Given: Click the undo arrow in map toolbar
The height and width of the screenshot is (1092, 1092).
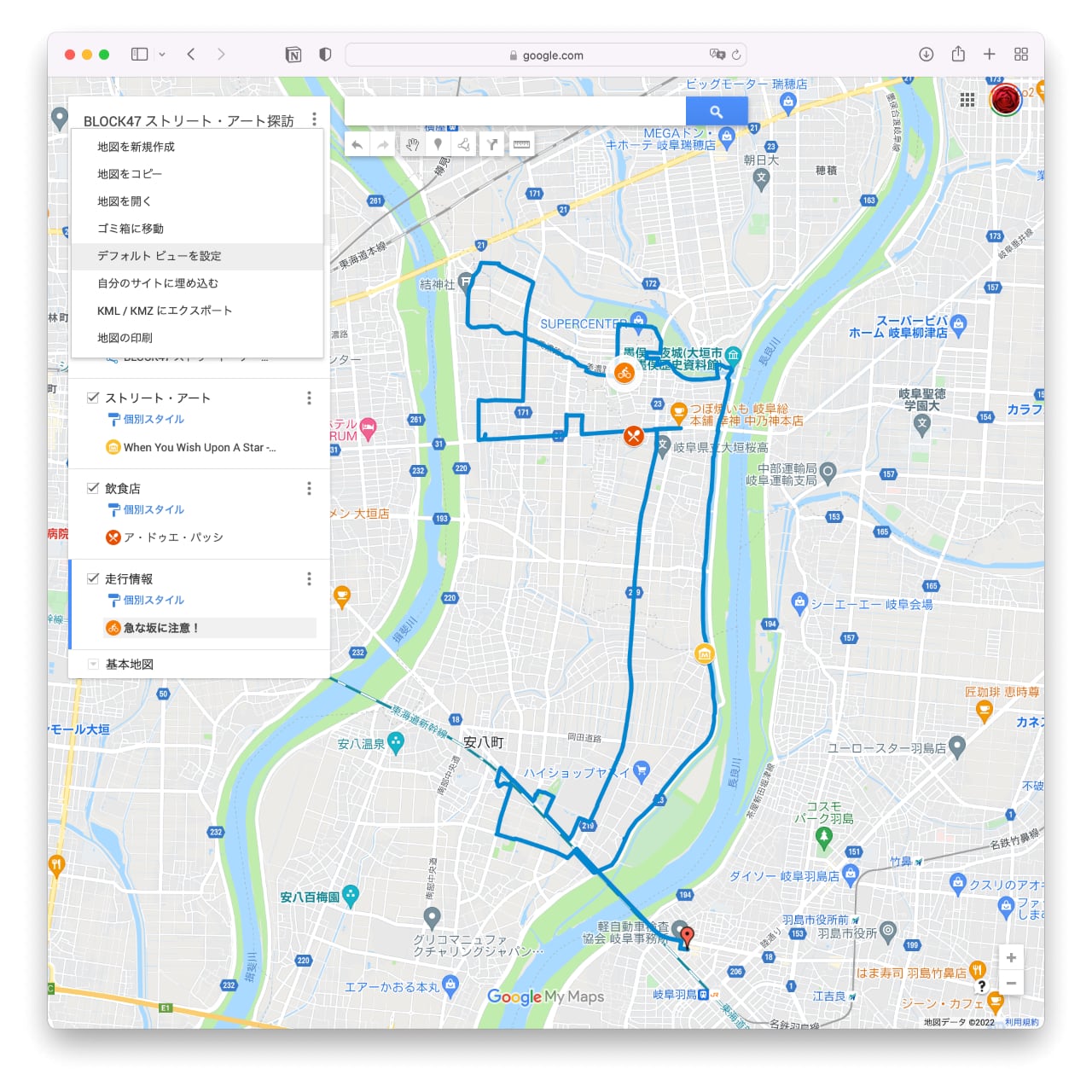Looking at the screenshot, I should click(x=357, y=145).
